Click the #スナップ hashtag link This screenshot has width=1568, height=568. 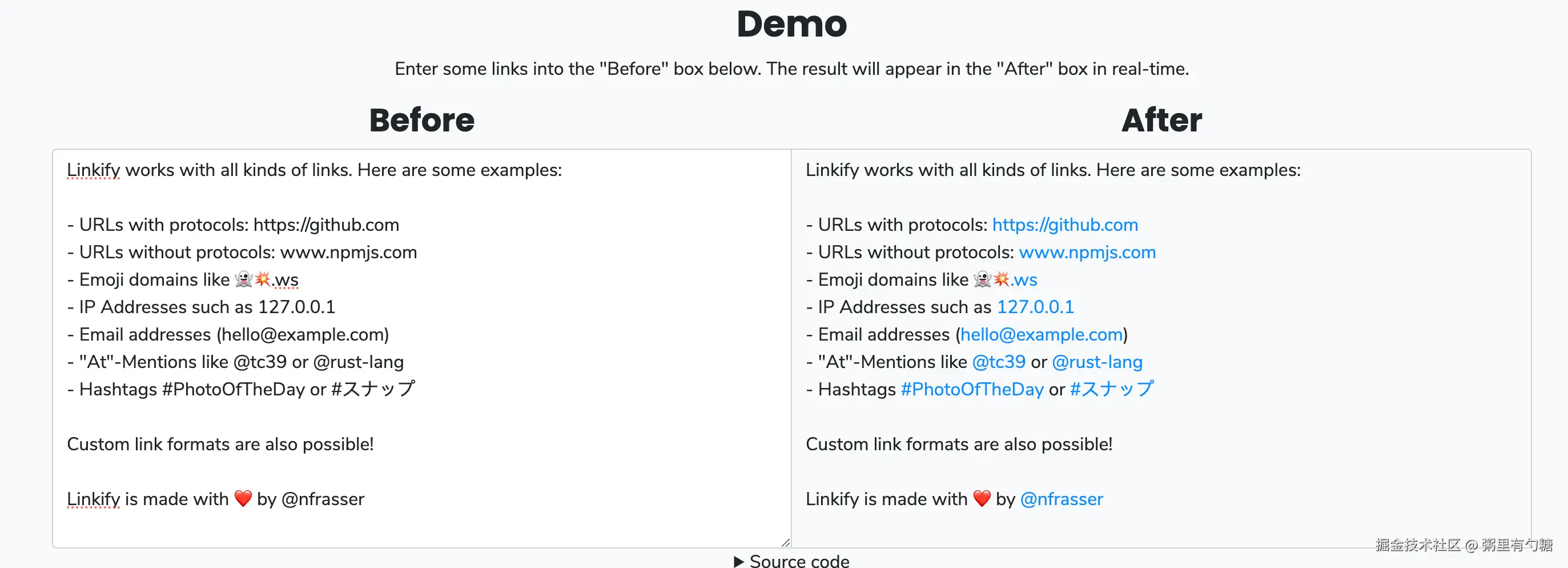coord(1112,390)
